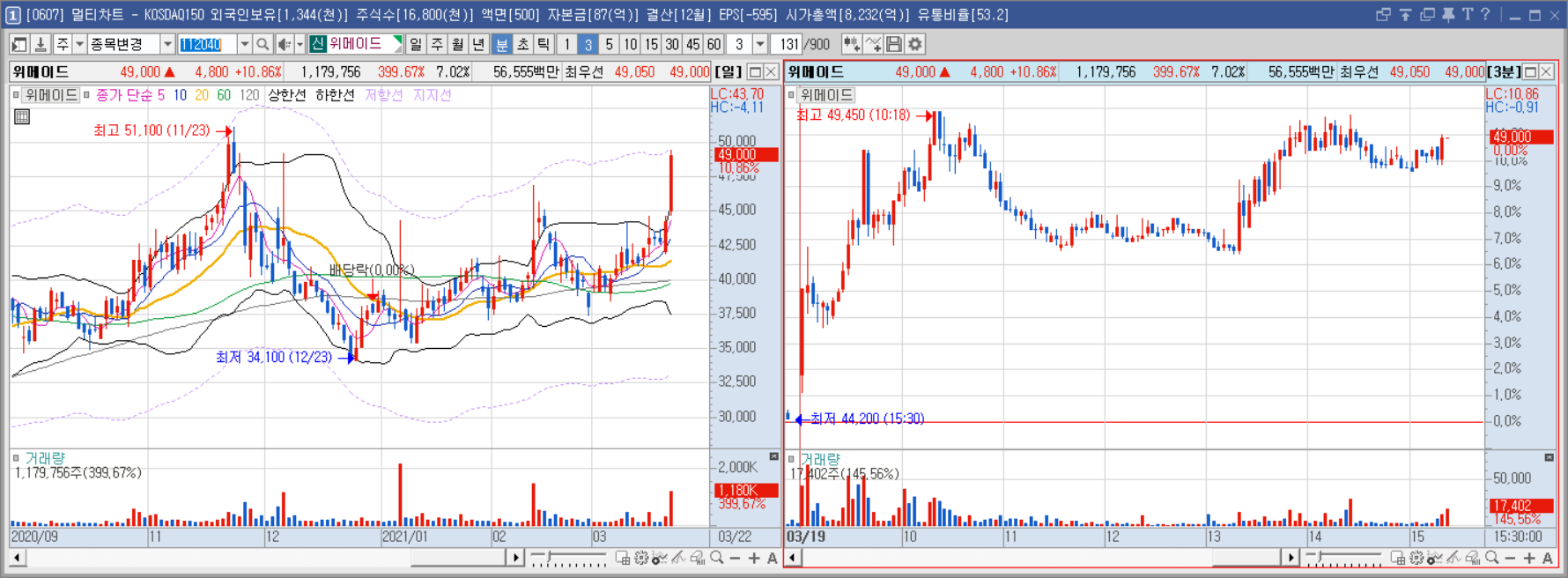The width and height of the screenshot is (1568, 578).
Task: Maximize left chart pane
Action: coord(755,71)
